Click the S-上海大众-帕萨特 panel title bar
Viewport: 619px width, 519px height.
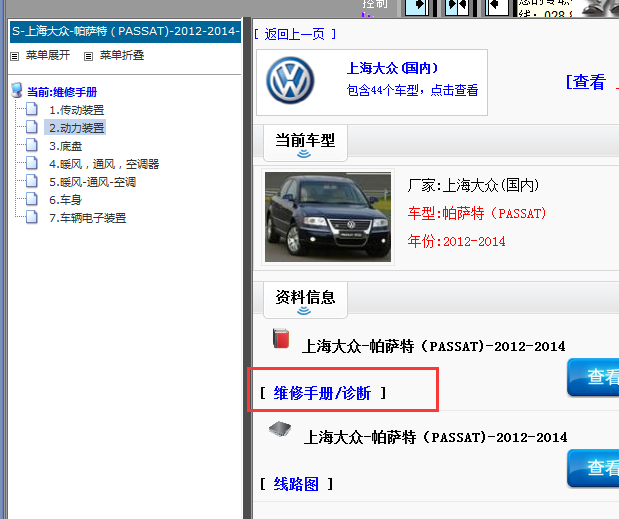pos(126,32)
